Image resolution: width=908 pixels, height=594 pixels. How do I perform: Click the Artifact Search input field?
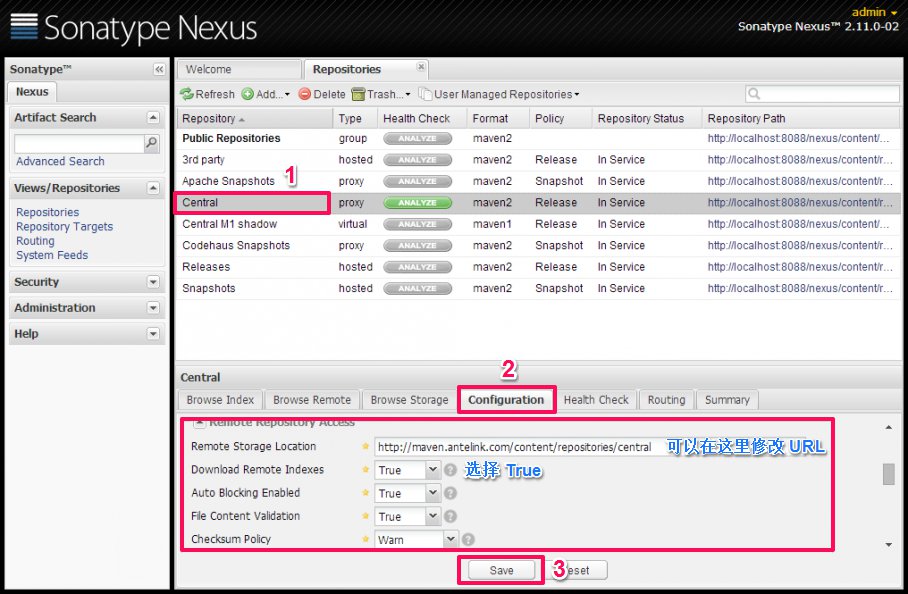coord(79,143)
